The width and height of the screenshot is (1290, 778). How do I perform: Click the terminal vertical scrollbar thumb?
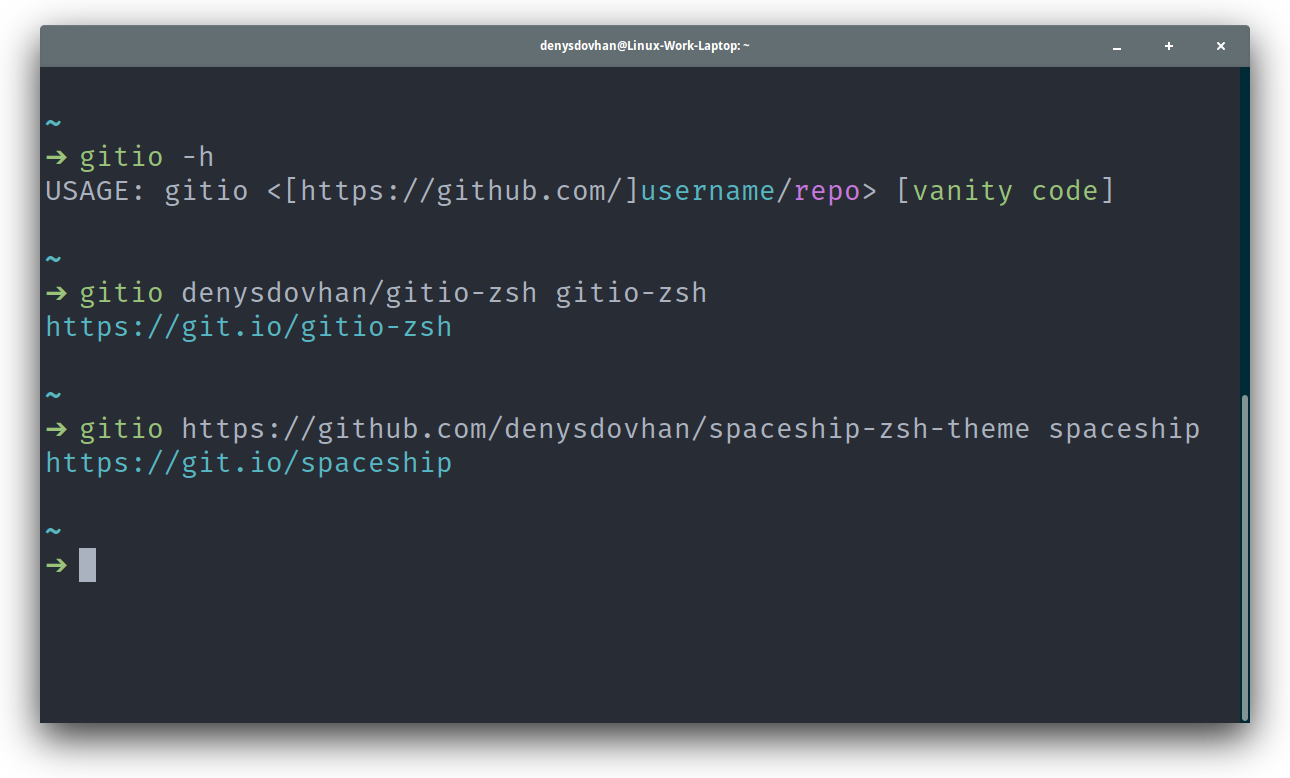click(x=1245, y=557)
